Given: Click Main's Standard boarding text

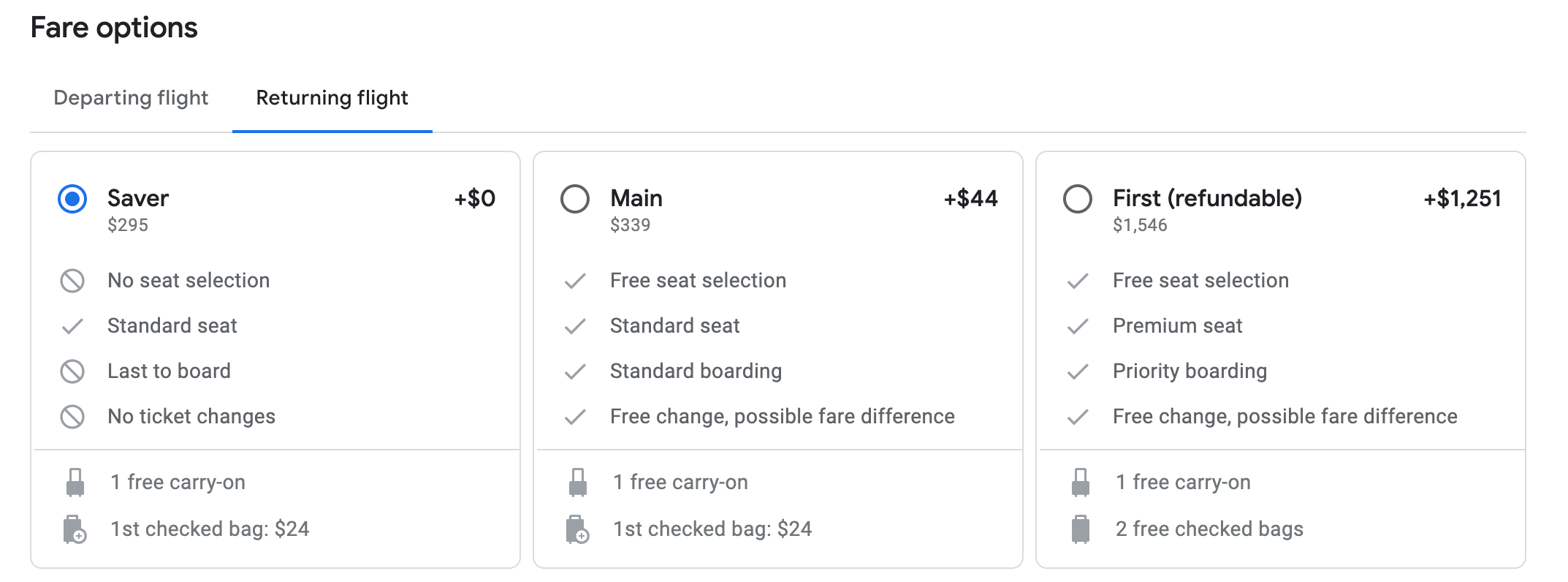Looking at the screenshot, I should pyautogui.click(x=696, y=371).
